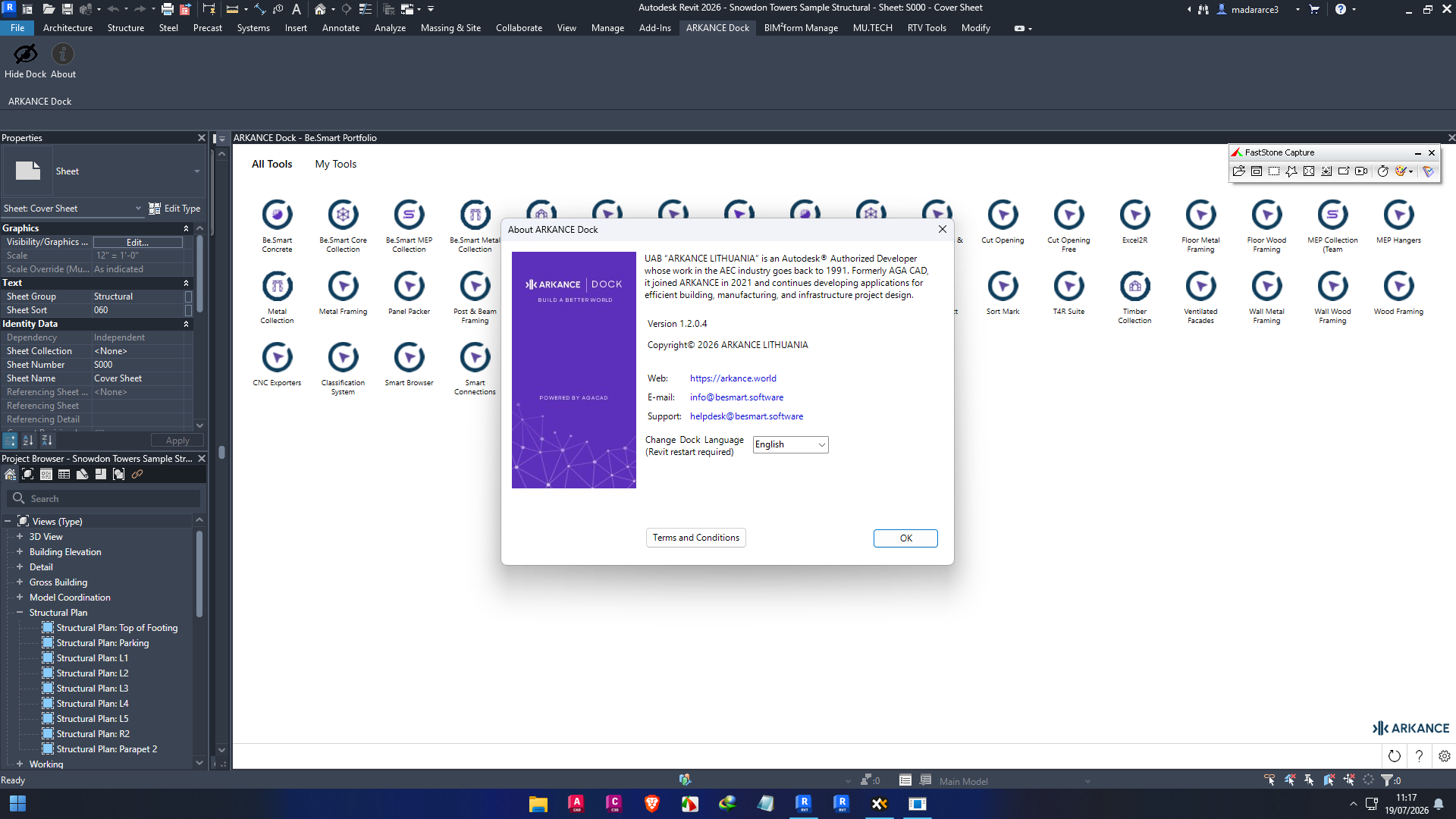Image resolution: width=1456 pixels, height=819 pixels.
Task: Open the Ventilated Facades tool
Action: 1200,297
